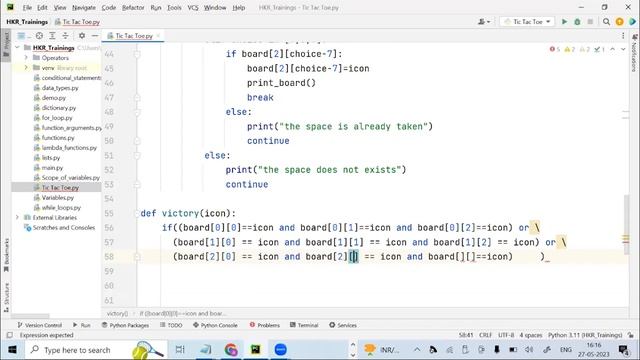The width and height of the screenshot is (640, 360).
Task: Open the File menu
Action: pos(27,7)
